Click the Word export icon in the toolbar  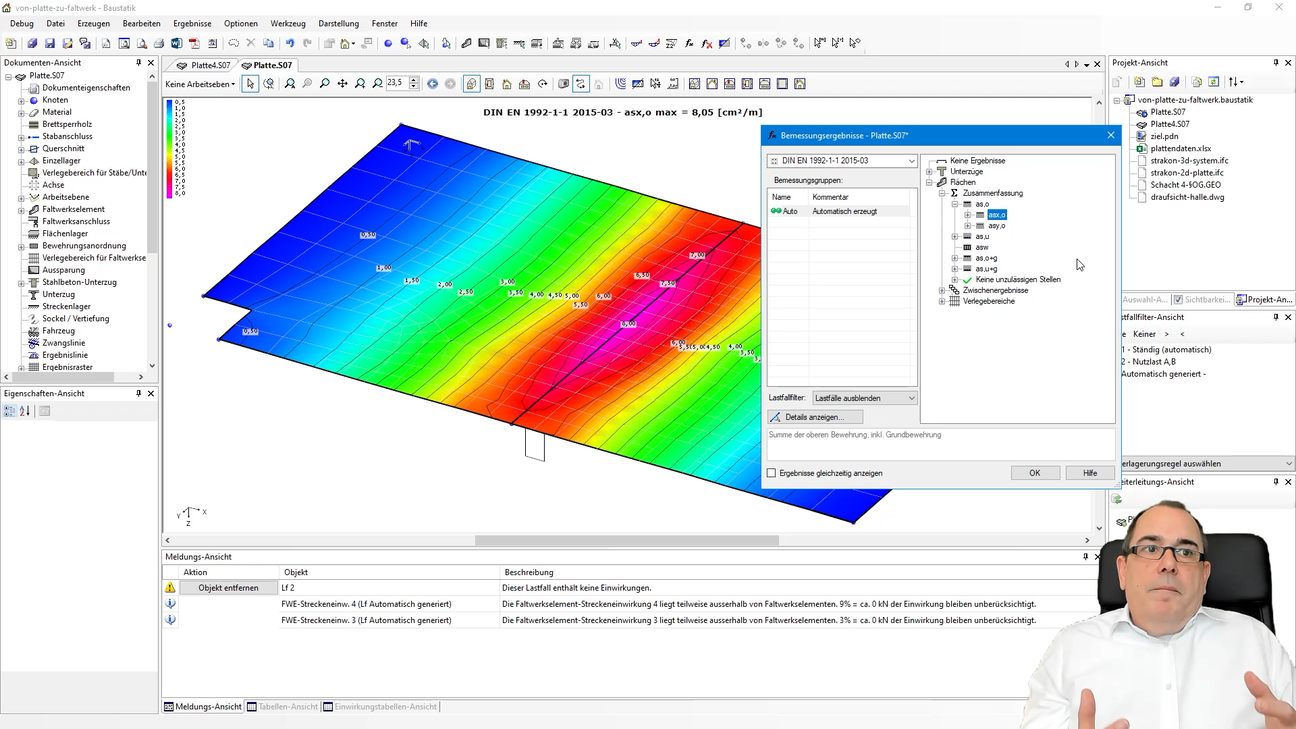pos(176,44)
